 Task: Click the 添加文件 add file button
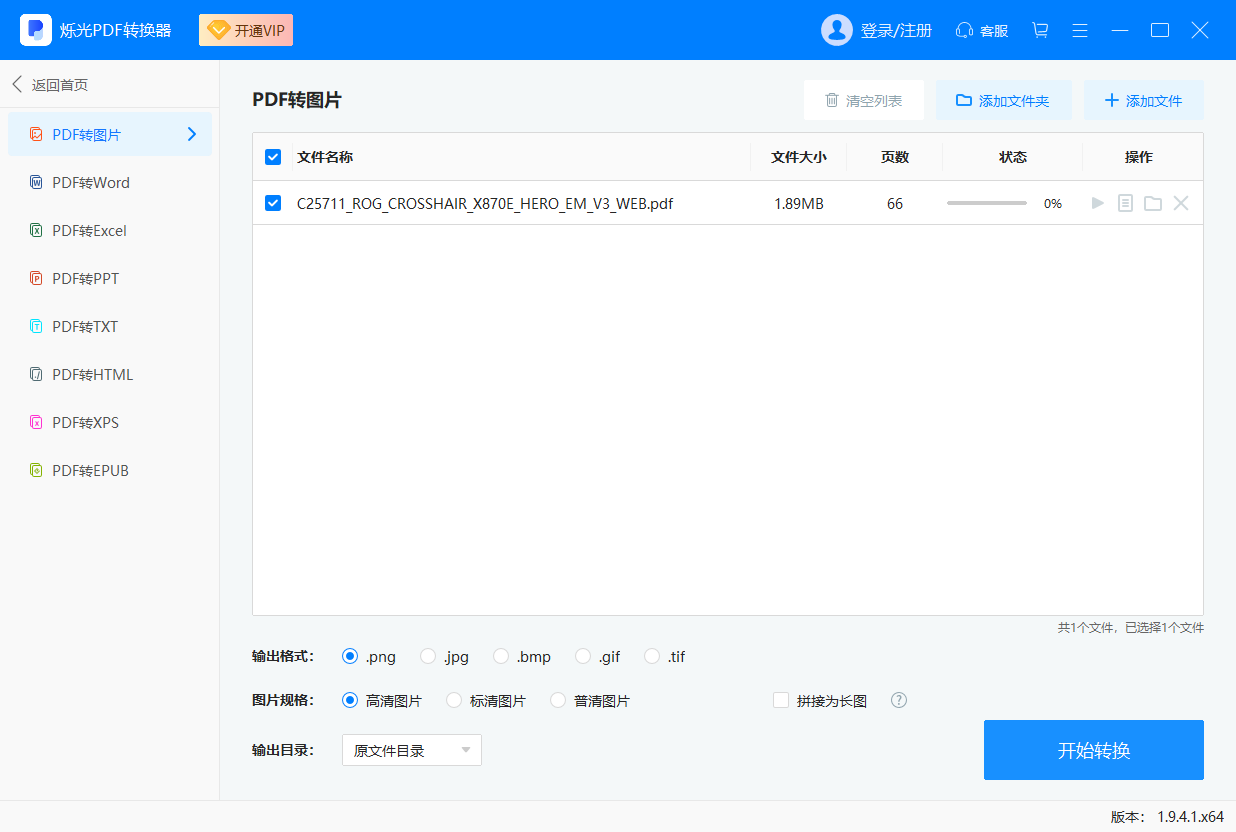click(1144, 100)
